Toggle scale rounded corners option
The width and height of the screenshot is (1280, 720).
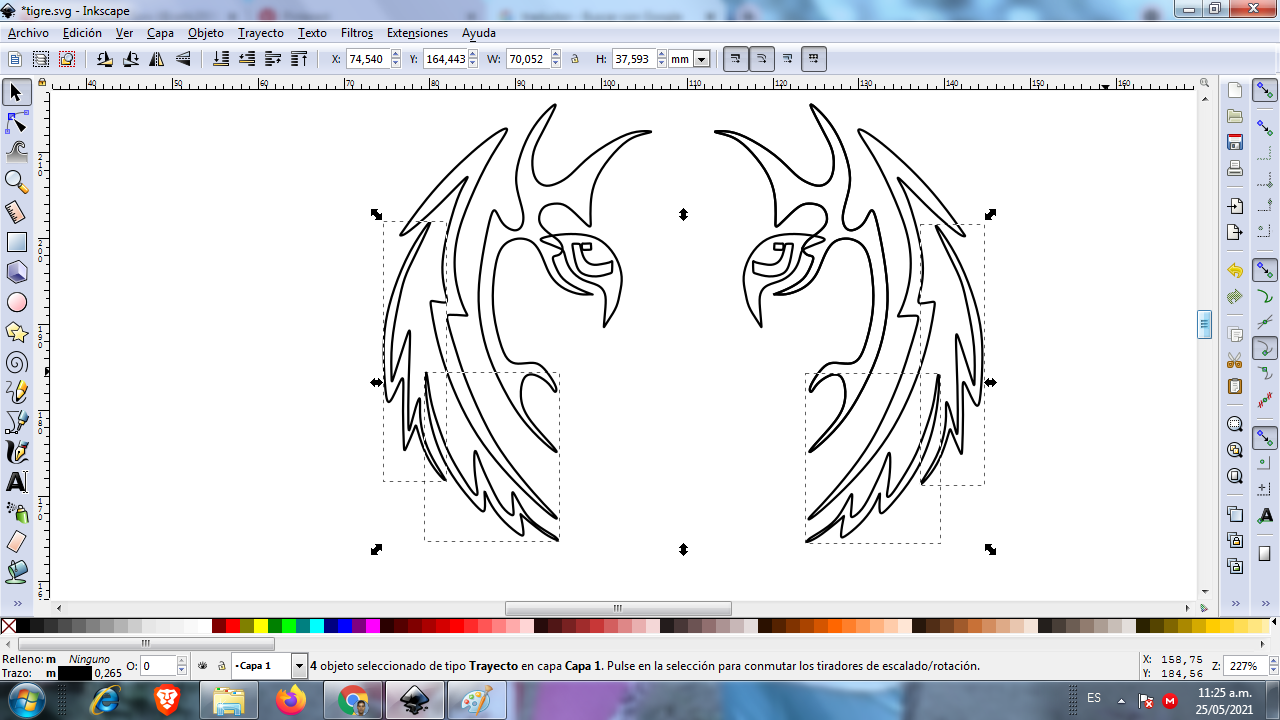click(x=762, y=59)
